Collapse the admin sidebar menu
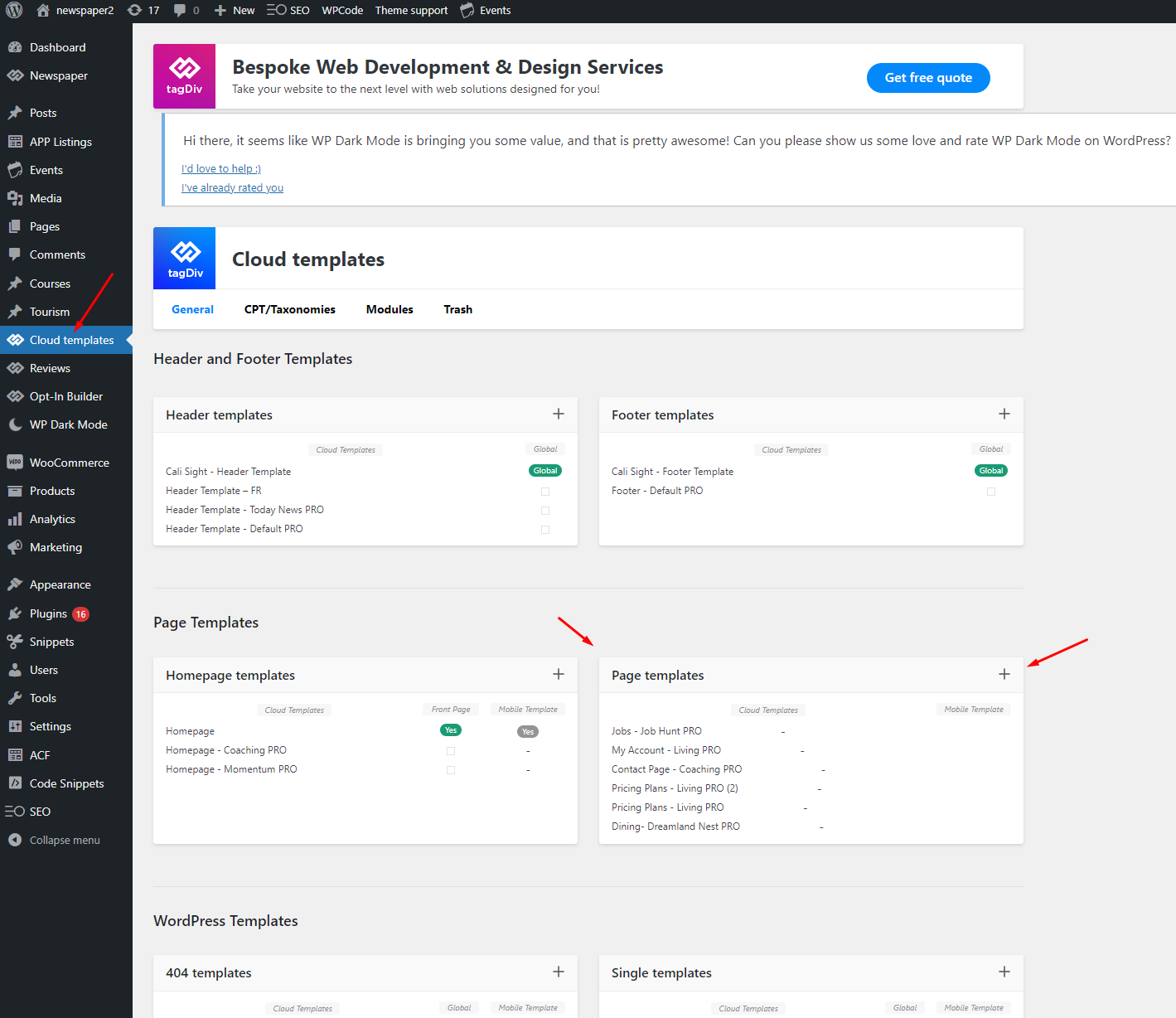The width and height of the screenshot is (1176, 1018). pyautogui.click(x=66, y=840)
